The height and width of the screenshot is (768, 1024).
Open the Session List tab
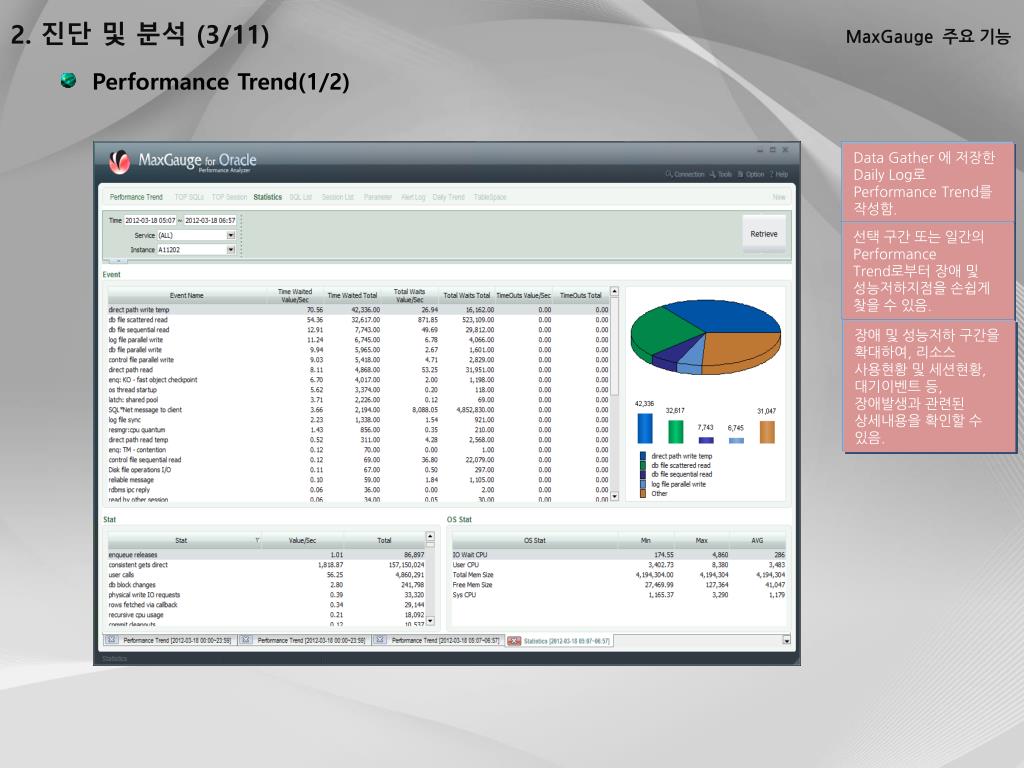[338, 197]
